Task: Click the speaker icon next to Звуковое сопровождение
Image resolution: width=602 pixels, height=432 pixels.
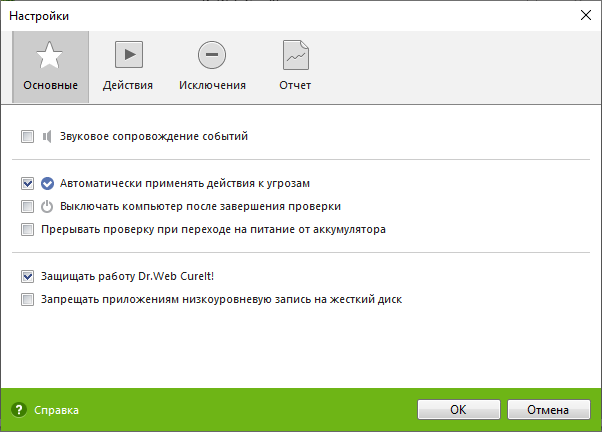Action: [47, 136]
